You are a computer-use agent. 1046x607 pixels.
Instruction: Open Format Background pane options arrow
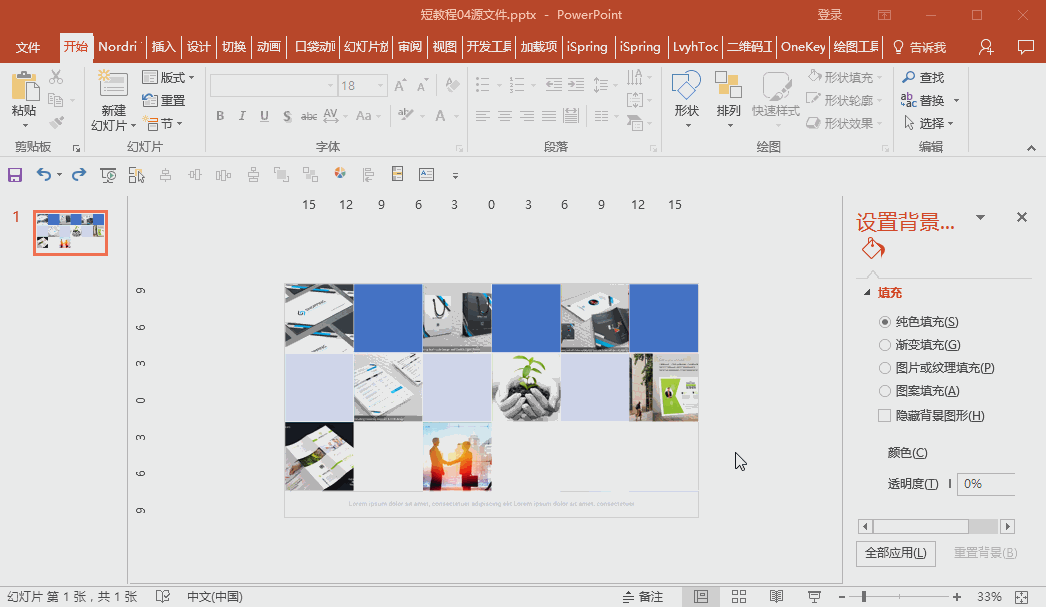980,217
